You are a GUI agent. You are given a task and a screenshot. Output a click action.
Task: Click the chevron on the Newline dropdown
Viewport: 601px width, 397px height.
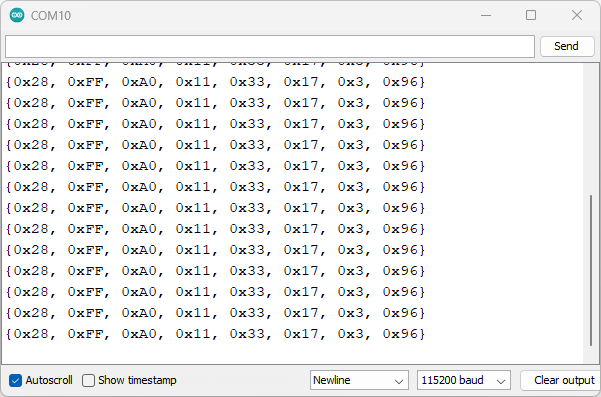point(399,382)
